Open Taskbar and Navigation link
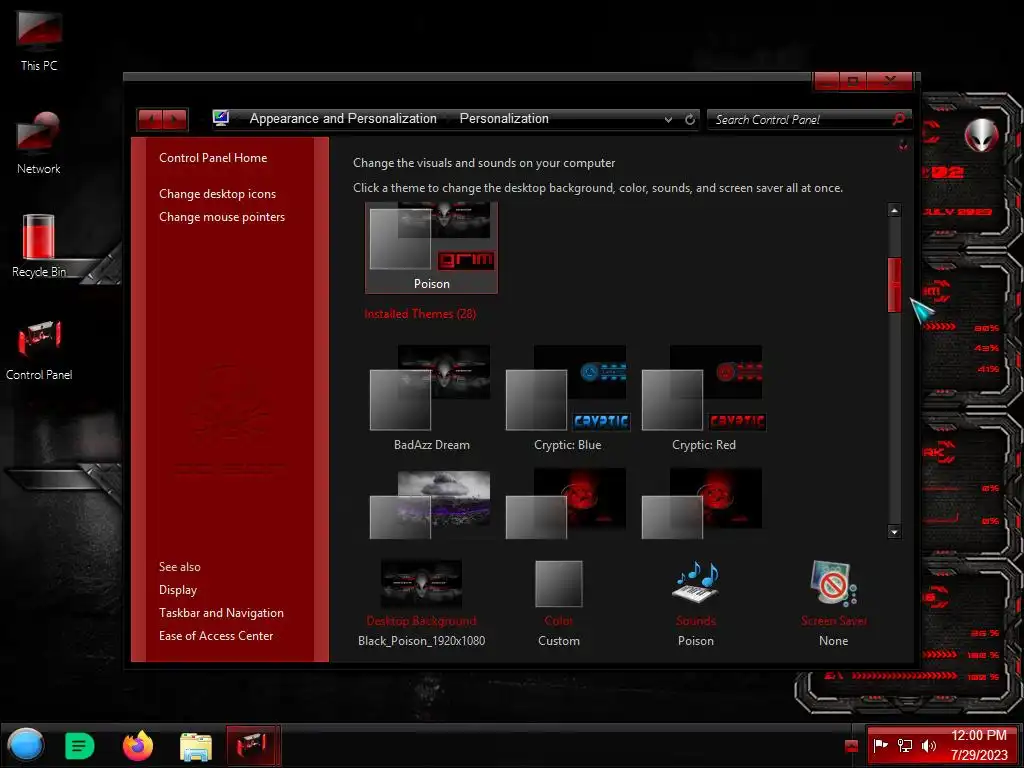 pyautogui.click(x=221, y=613)
